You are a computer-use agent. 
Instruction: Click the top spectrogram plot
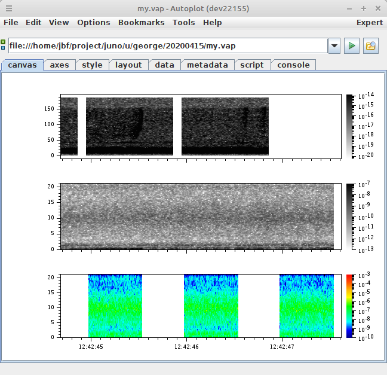pos(201,126)
